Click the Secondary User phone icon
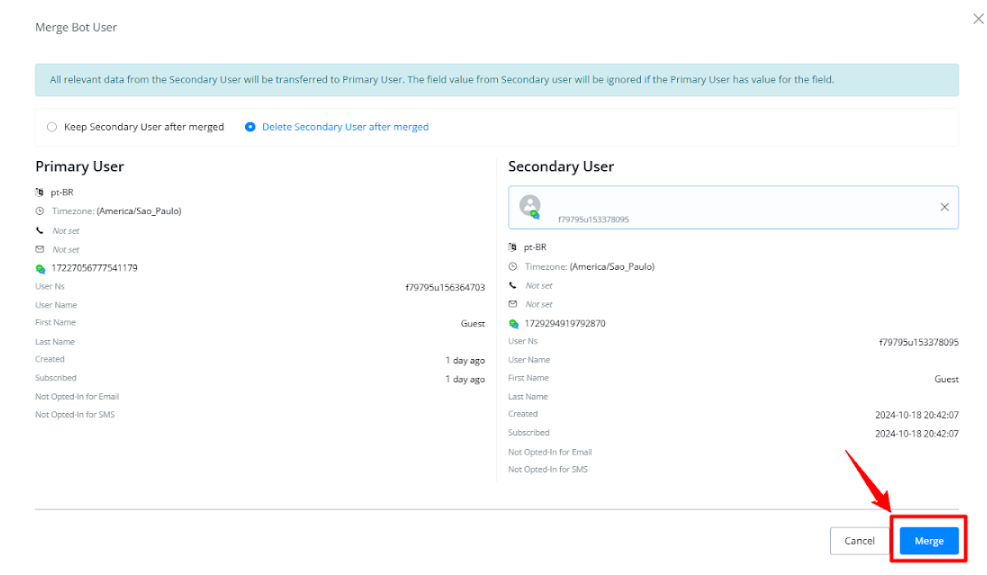Viewport: 987px width, 575px height. click(x=513, y=285)
